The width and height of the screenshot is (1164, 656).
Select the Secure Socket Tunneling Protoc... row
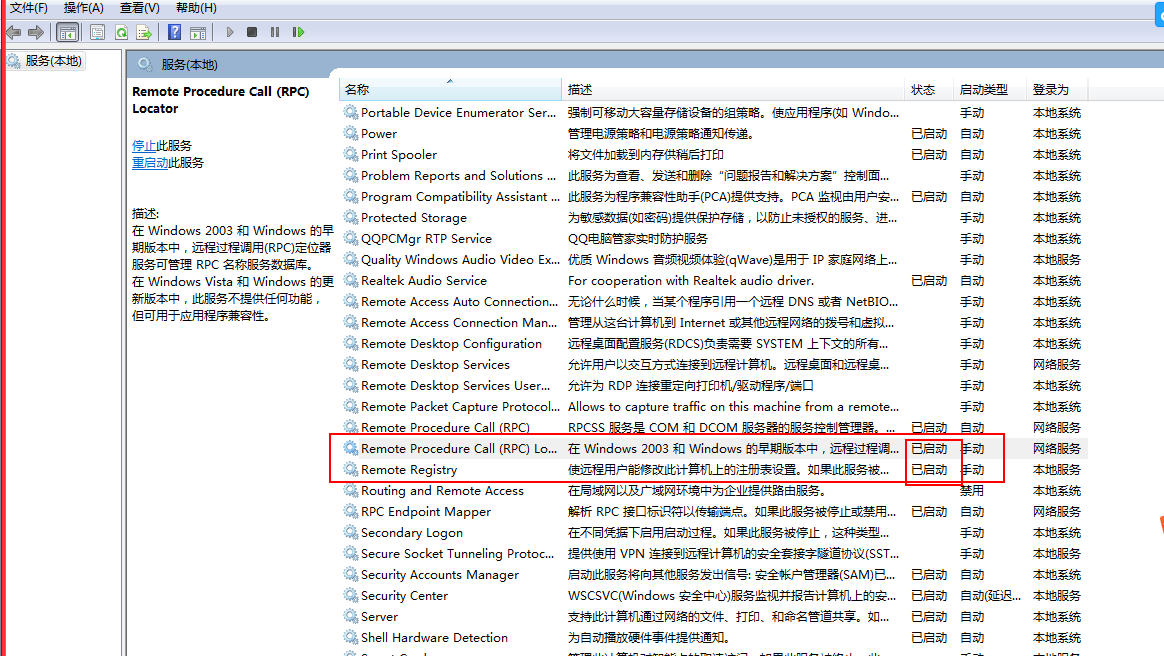713,553
